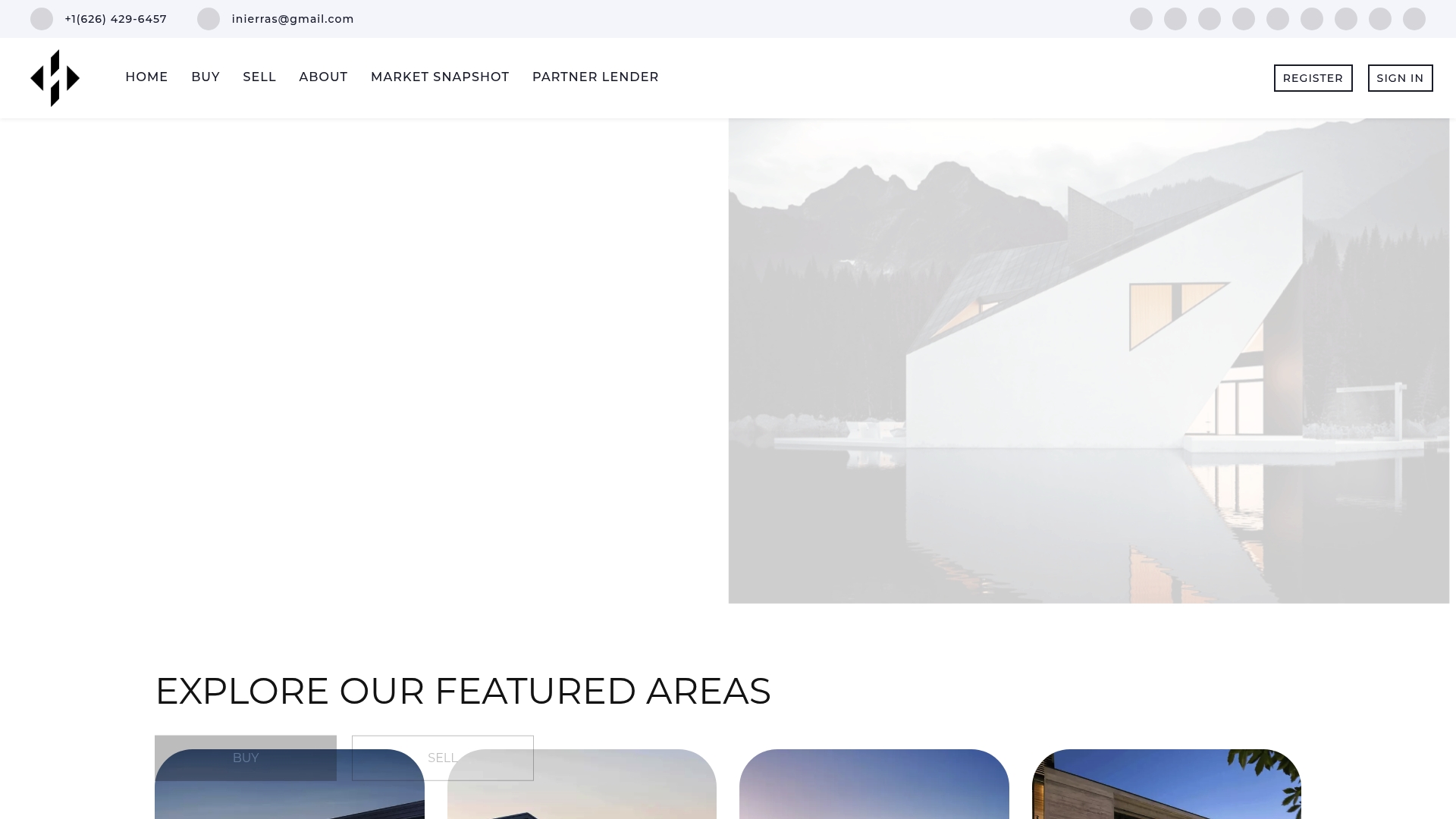Screen dimensions: 1456x819
Task: Open the MARKET SNAPSHOT menu item
Action: click(440, 77)
